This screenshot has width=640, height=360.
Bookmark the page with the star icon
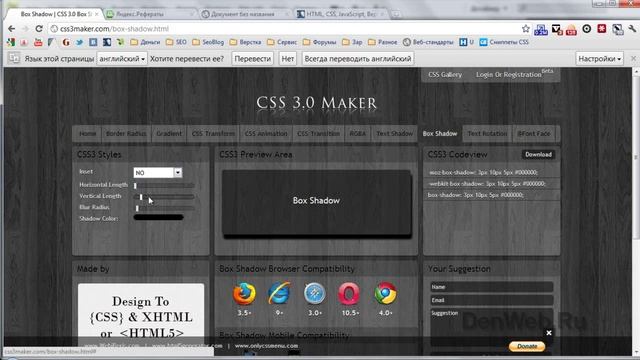click(526, 29)
